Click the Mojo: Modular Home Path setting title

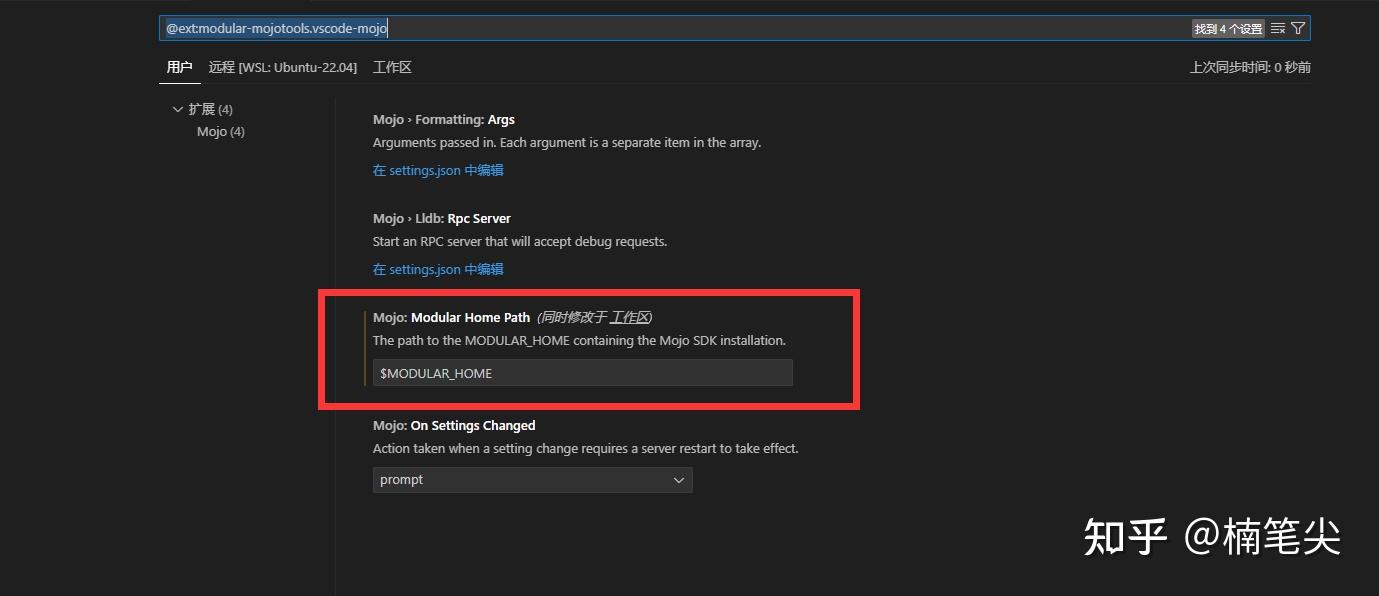(x=450, y=317)
